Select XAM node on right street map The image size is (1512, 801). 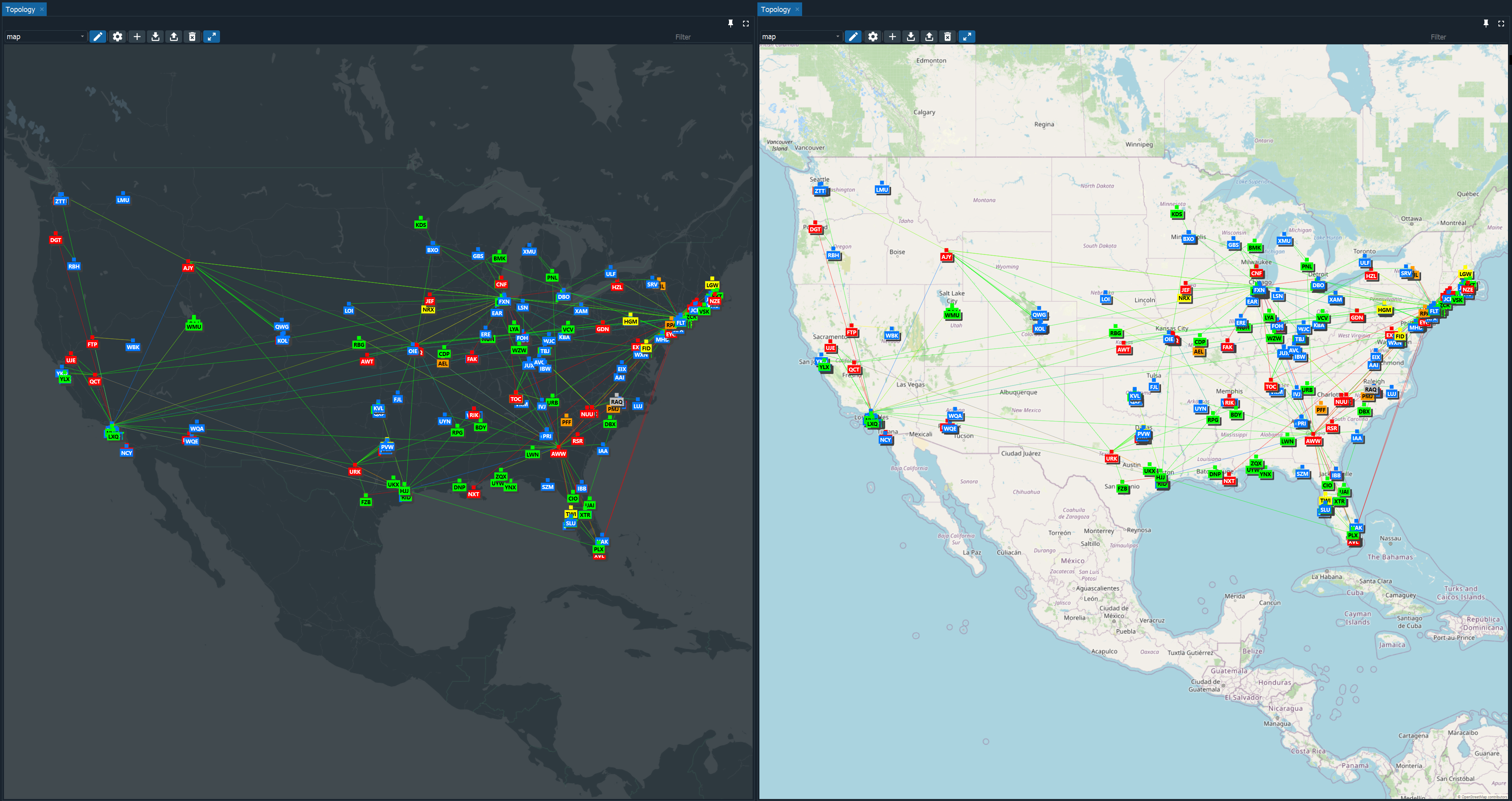1335,300
